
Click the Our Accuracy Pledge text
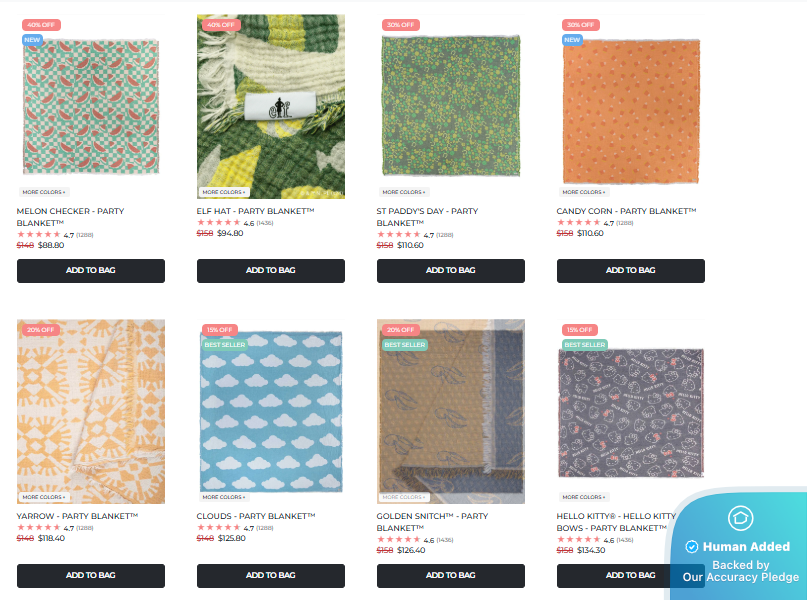click(741, 577)
